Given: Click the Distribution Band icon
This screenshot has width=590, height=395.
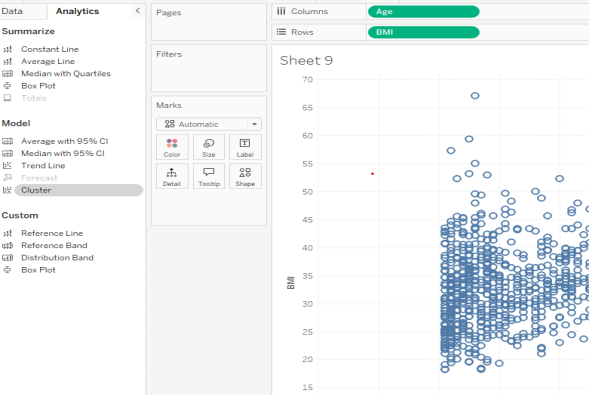Looking at the screenshot, I should pyautogui.click(x=7, y=258).
